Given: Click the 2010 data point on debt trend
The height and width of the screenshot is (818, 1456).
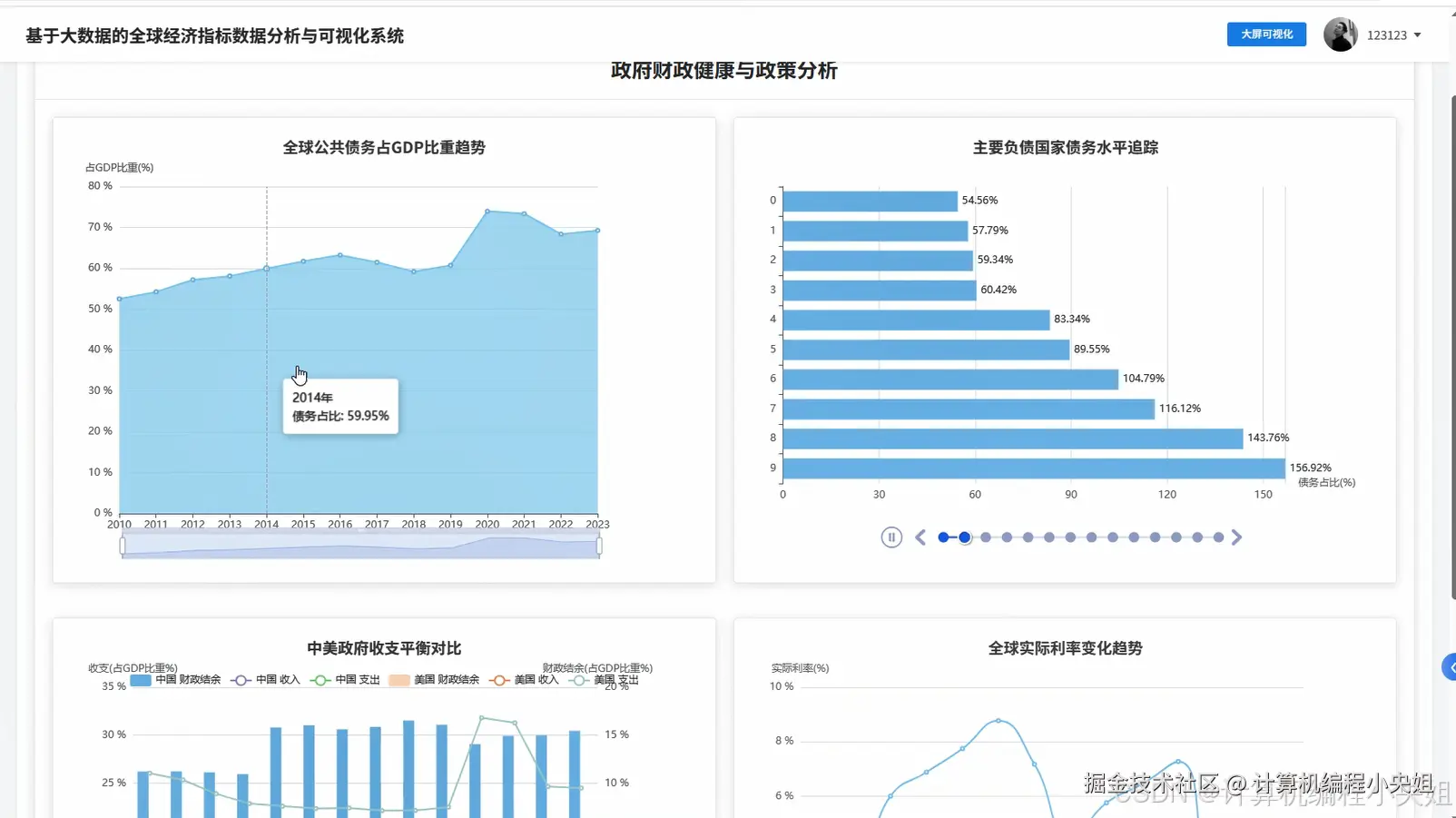Looking at the screenshot, I should coord(120,299).
